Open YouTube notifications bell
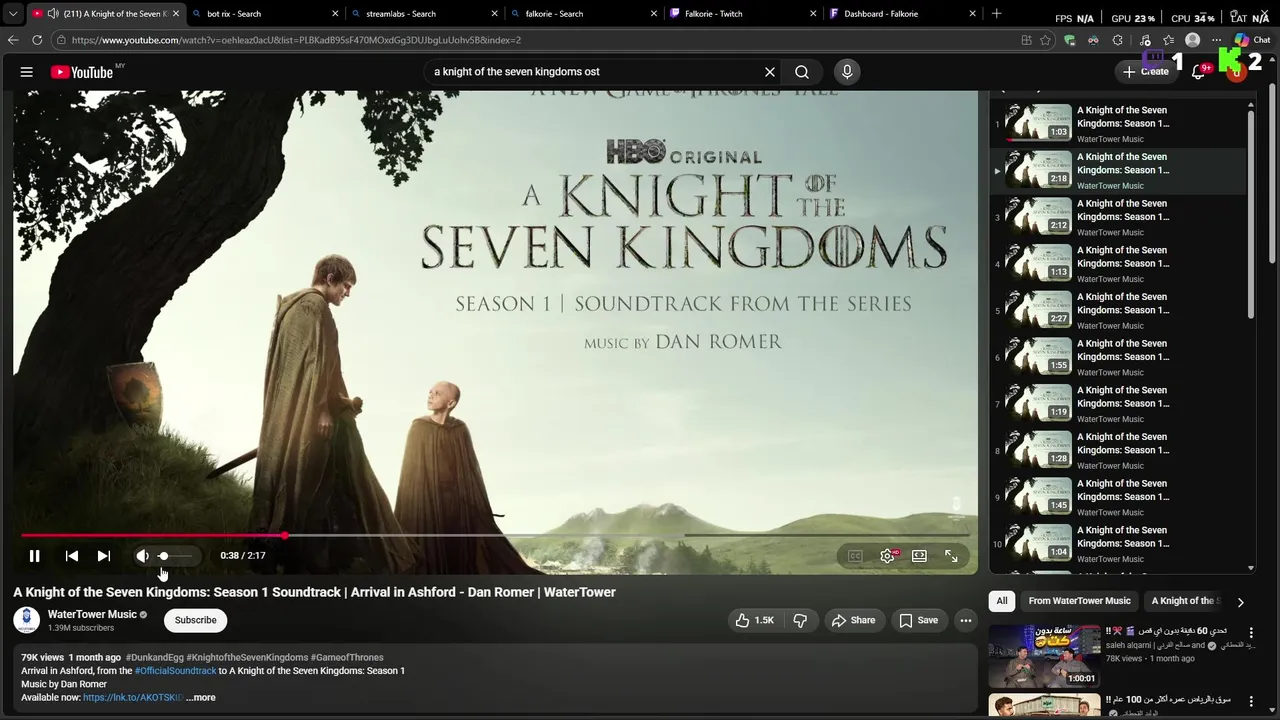This screenshot has height=720, width=1280. (x=1198, y=72)
